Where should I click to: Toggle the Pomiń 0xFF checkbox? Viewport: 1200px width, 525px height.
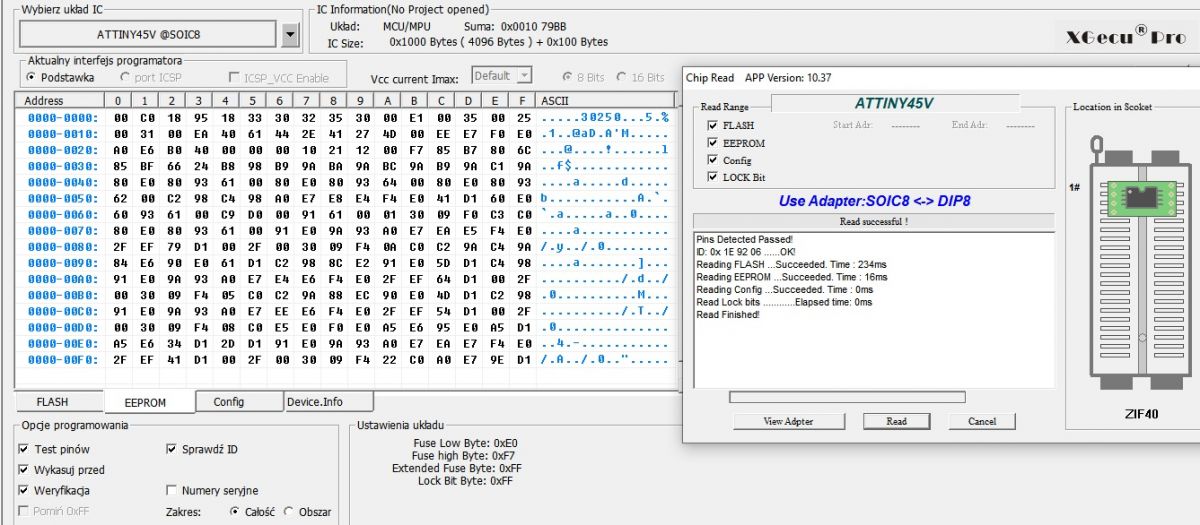pyautogui.click(x=24, y=511)
